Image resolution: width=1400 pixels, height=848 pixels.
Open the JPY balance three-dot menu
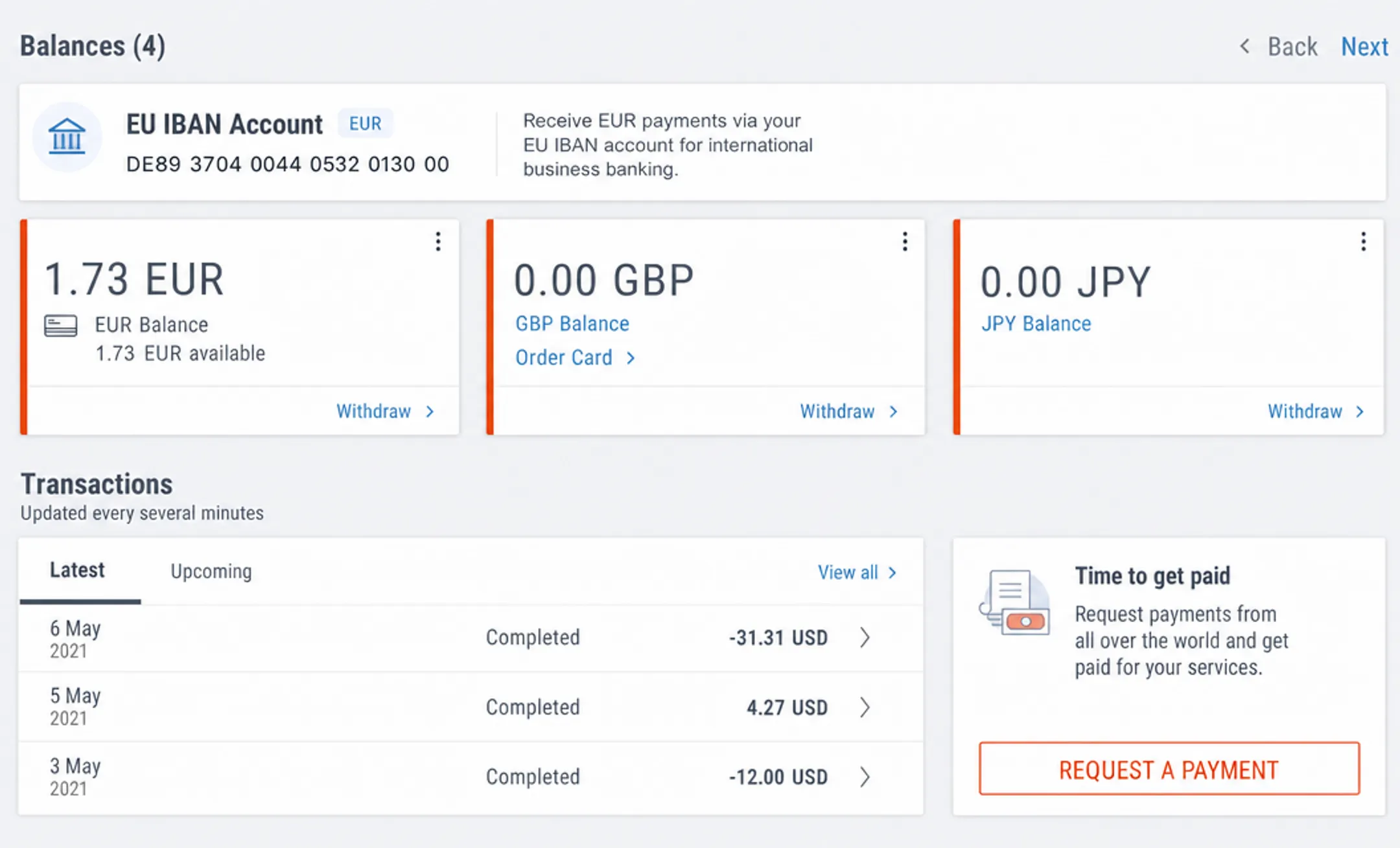click(x=1364, y=242)
